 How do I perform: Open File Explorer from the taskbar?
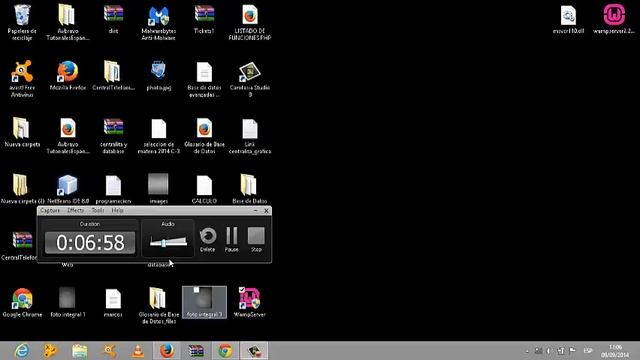[80, 351]
